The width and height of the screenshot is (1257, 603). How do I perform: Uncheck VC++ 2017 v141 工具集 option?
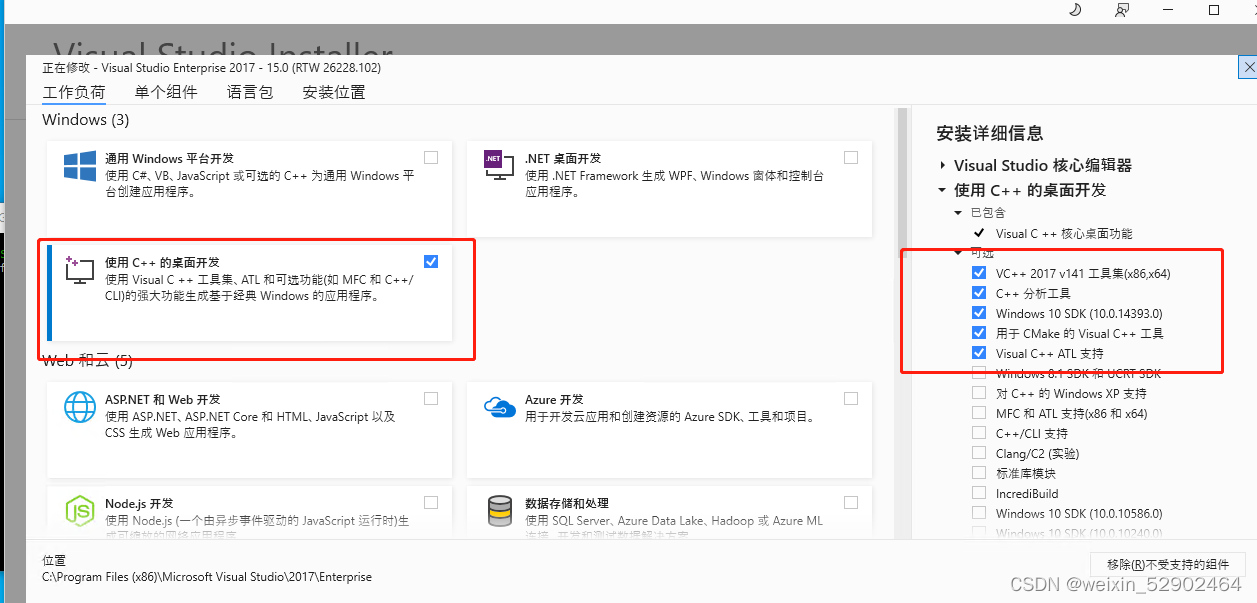[x=979, y=273]
